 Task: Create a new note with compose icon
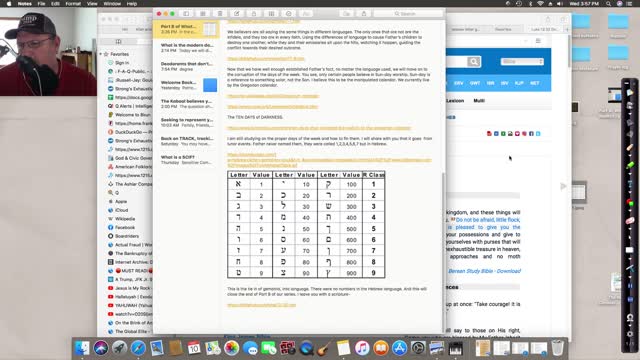click(237, 13)
